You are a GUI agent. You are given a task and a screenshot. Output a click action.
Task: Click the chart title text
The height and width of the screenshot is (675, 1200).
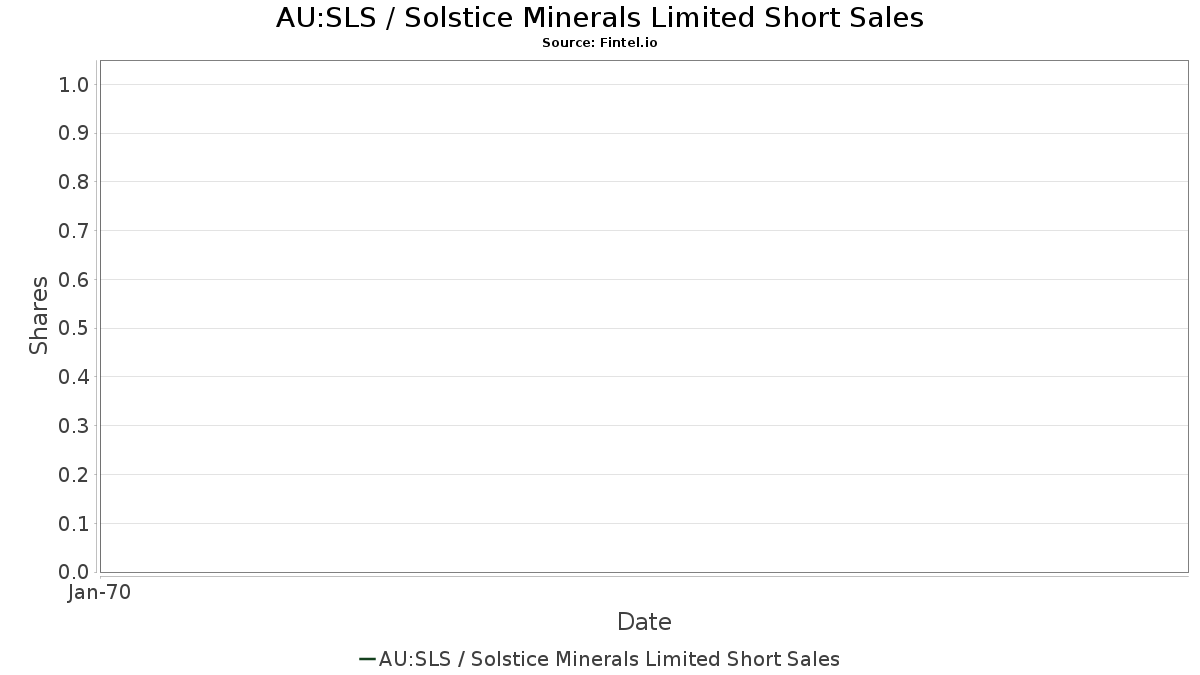[600, 18]
